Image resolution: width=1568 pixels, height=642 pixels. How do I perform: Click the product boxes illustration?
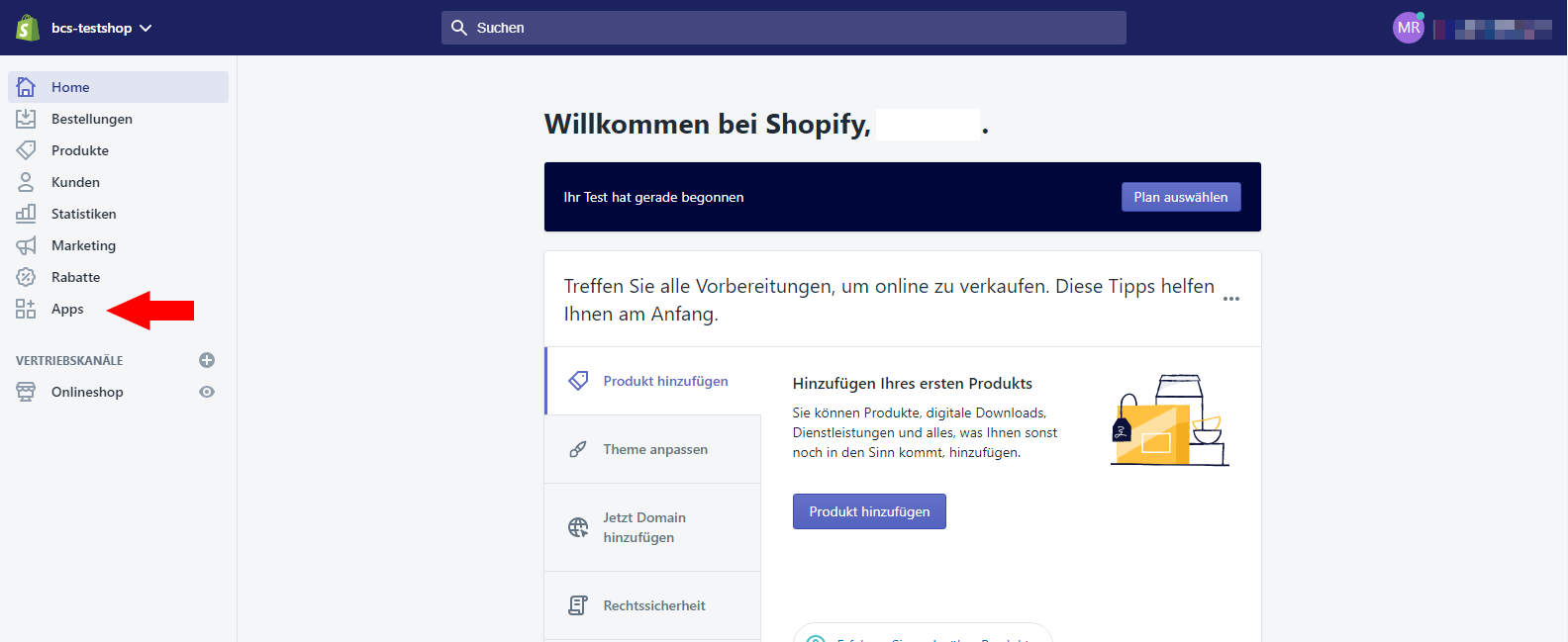click(x=1170, y=420)
